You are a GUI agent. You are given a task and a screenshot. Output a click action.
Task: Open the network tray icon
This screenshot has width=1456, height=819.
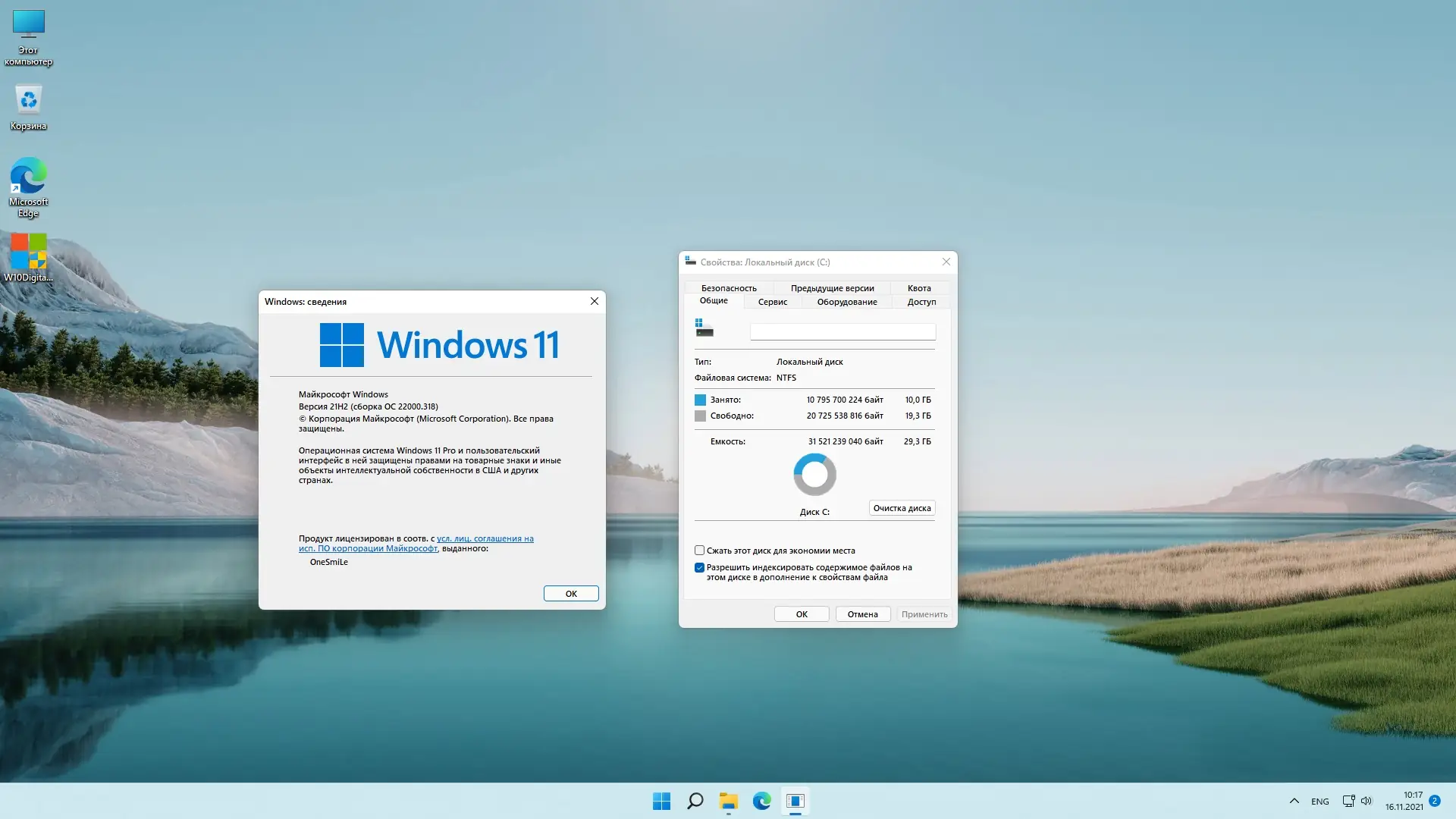click(x=1348, y=801)
